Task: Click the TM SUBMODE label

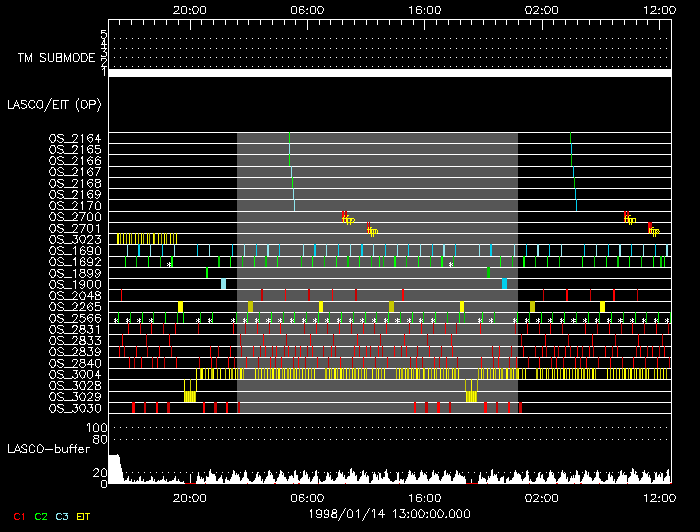Action: coord(57,58)
